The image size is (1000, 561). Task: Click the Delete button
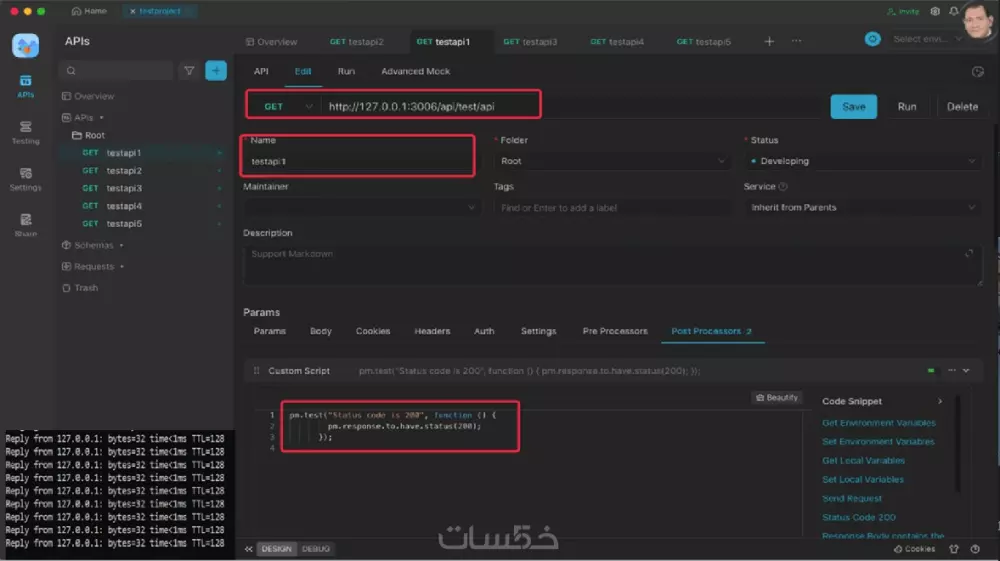pyautogui.click(x=962, y=106)
